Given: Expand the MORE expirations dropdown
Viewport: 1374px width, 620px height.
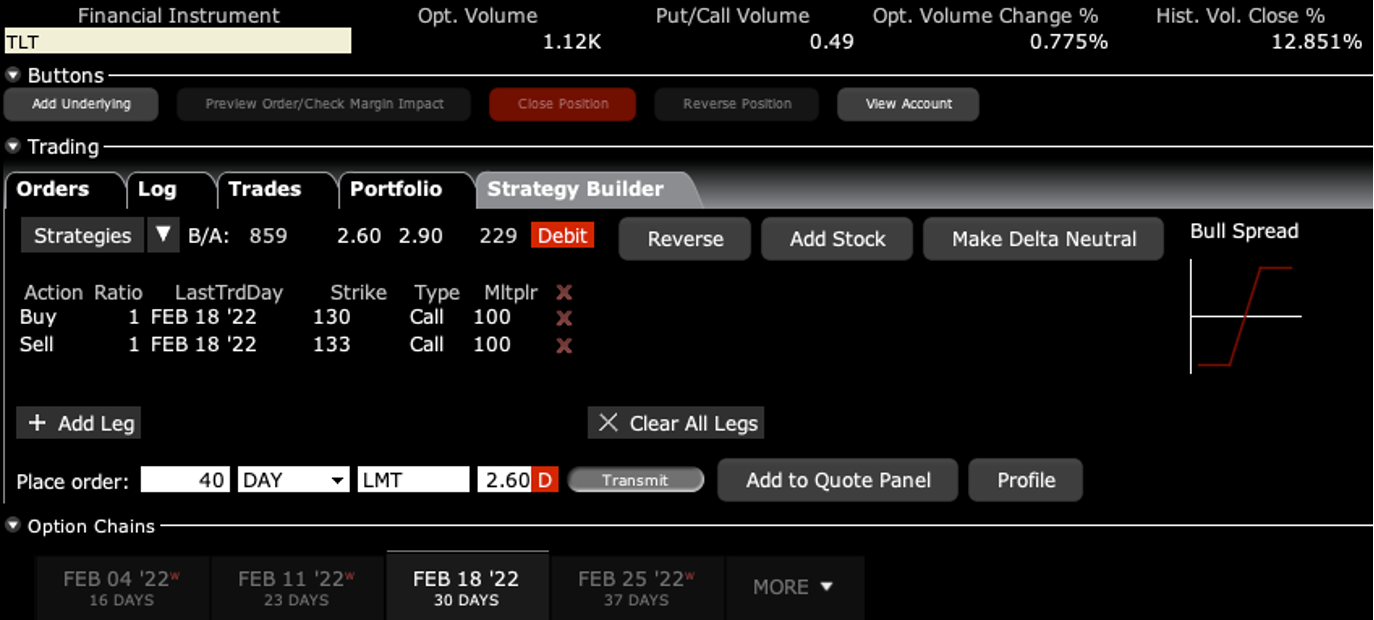Looking at the screenshot, I should 794,587.
